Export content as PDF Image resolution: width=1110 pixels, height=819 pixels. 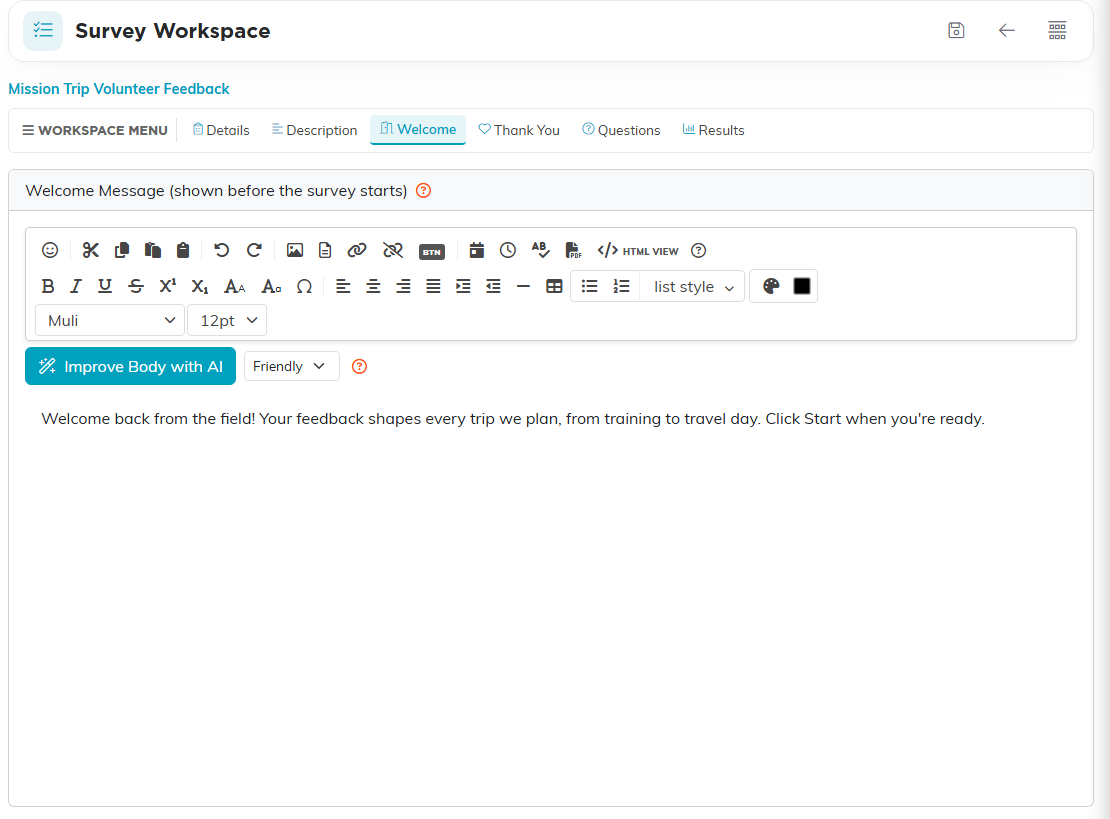[x=573, y=250]
